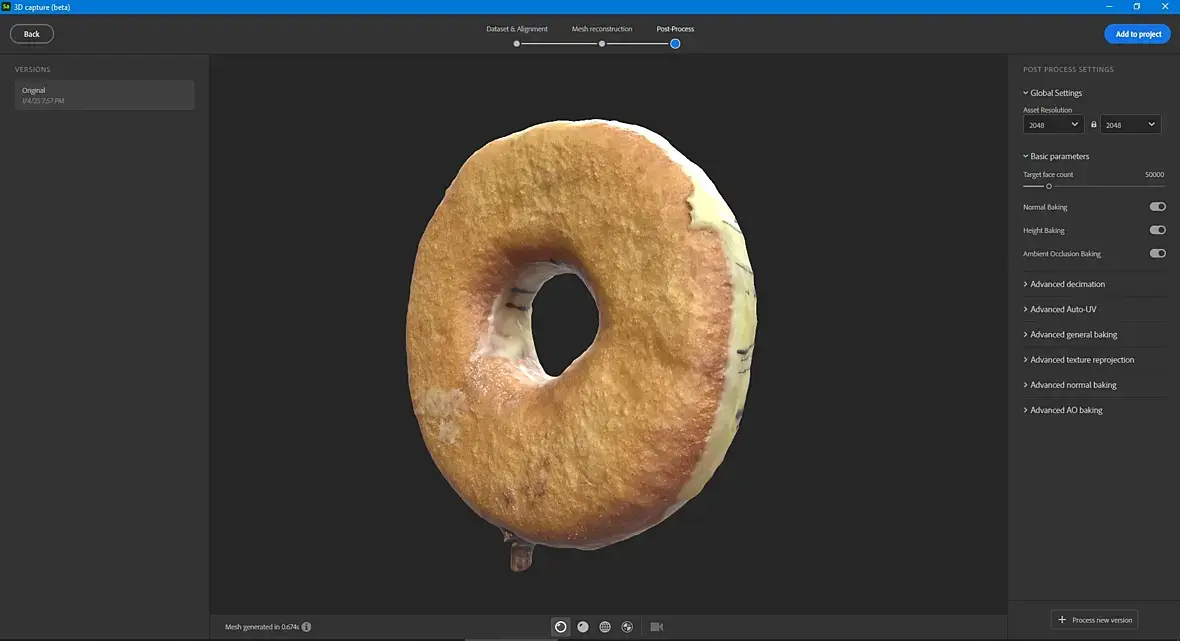Open the second Asset Resolution 2048 dropdown
Image resolution: width=1180 pixels, height=641 pixels.
(x=1130, y=125)
